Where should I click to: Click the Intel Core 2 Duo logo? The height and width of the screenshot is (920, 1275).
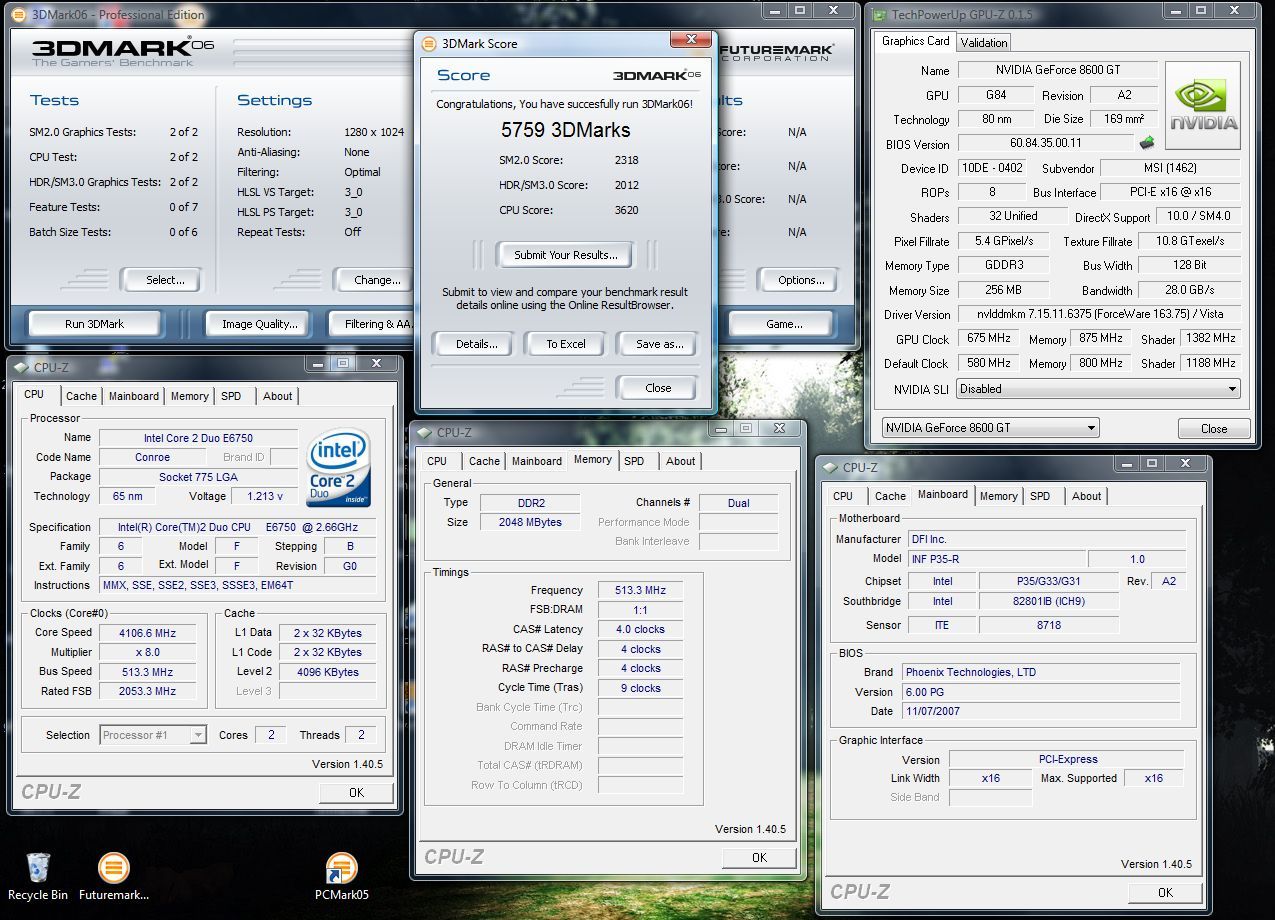pyautogui.click(x=339, y=468)
